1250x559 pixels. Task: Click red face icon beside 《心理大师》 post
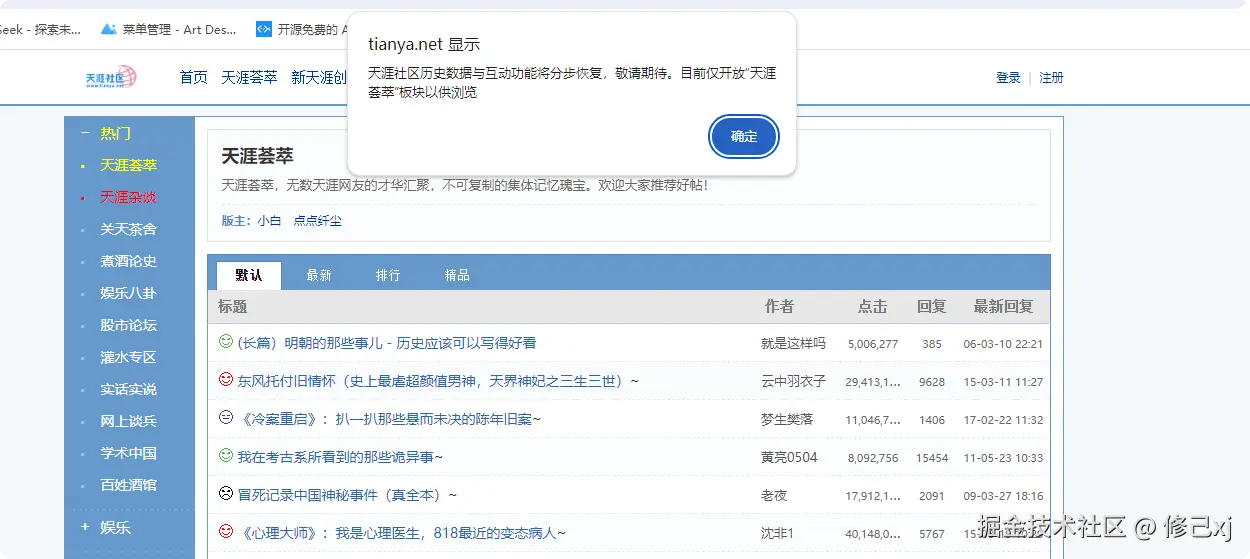(226, 532)
